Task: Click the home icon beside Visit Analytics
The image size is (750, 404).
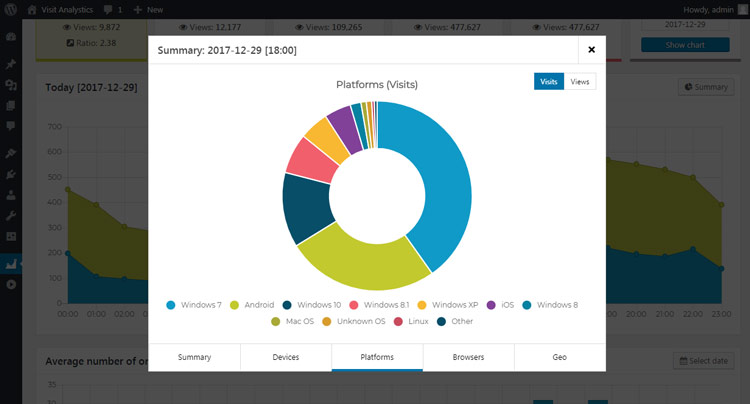Action: point(32,10)
